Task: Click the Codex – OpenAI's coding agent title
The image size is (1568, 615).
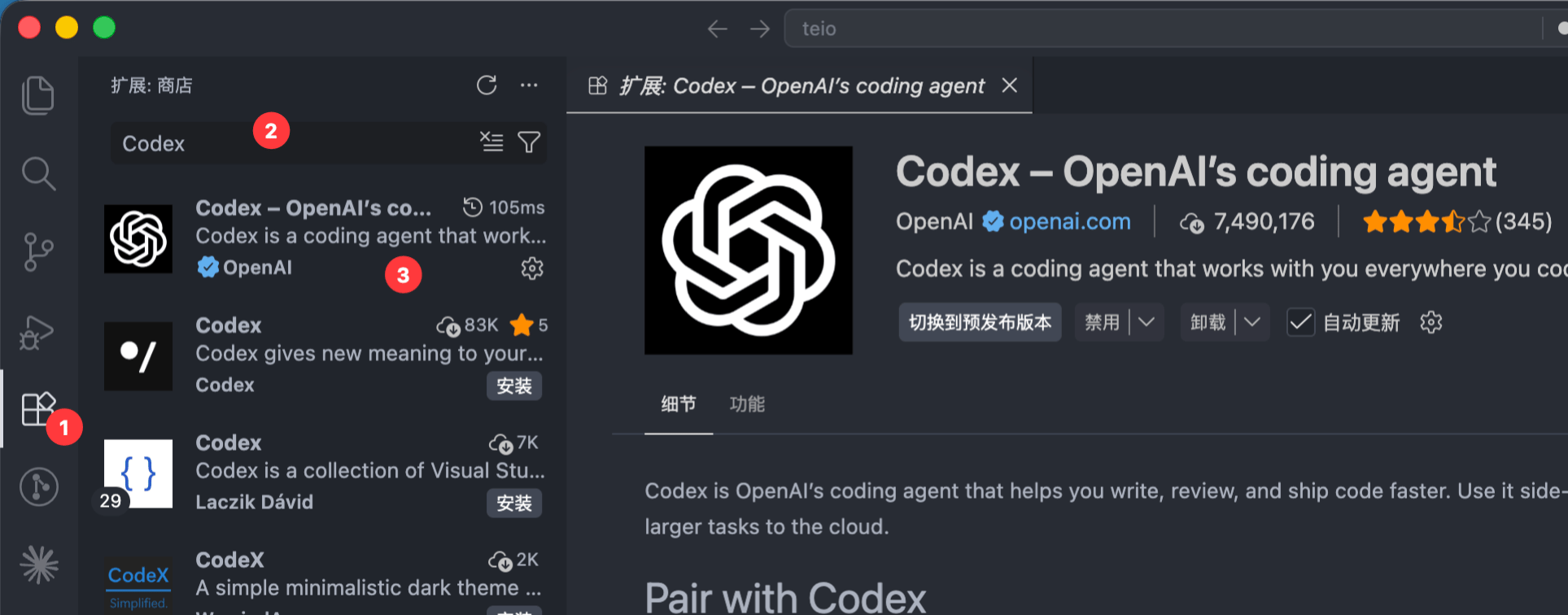Action: (x=1195, y=172)
